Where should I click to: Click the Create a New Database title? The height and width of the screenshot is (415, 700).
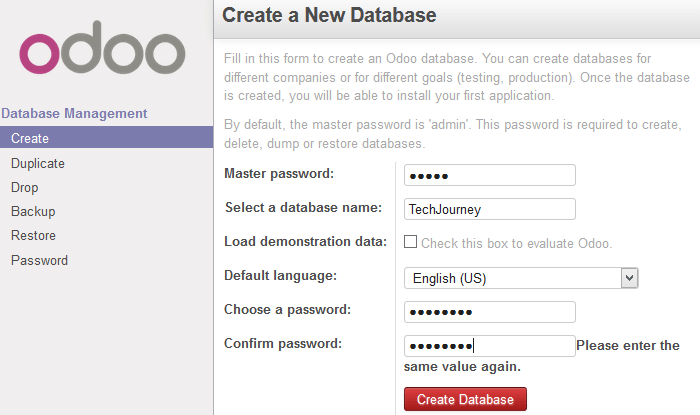[329, 15]
